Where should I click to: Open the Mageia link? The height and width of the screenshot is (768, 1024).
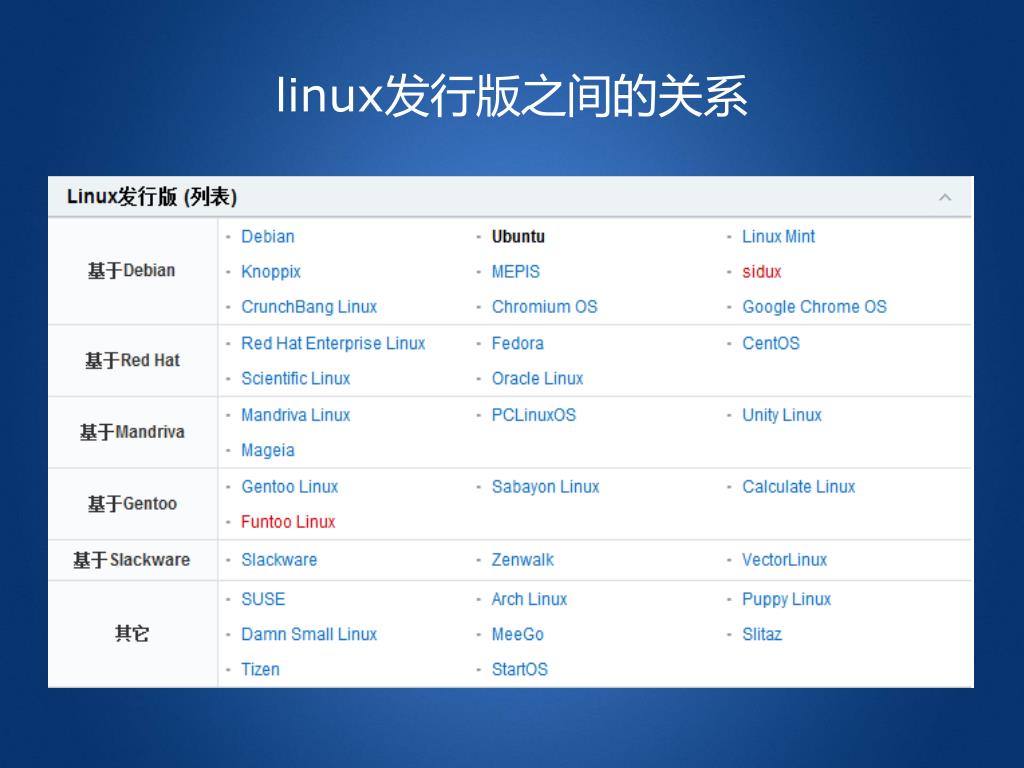(x=268, y=451)
